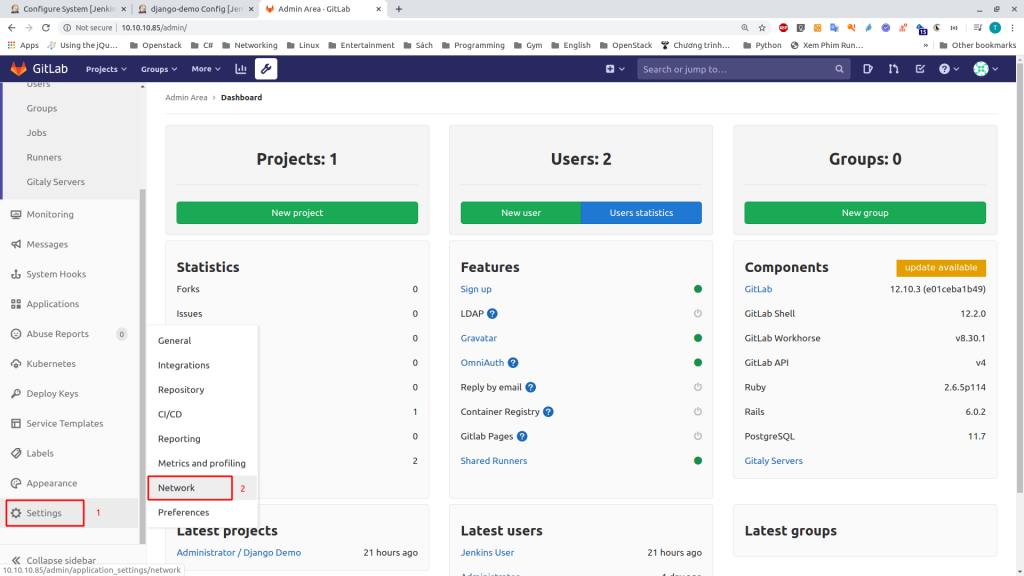Open the Issues icon in navbar

(867, 69)
